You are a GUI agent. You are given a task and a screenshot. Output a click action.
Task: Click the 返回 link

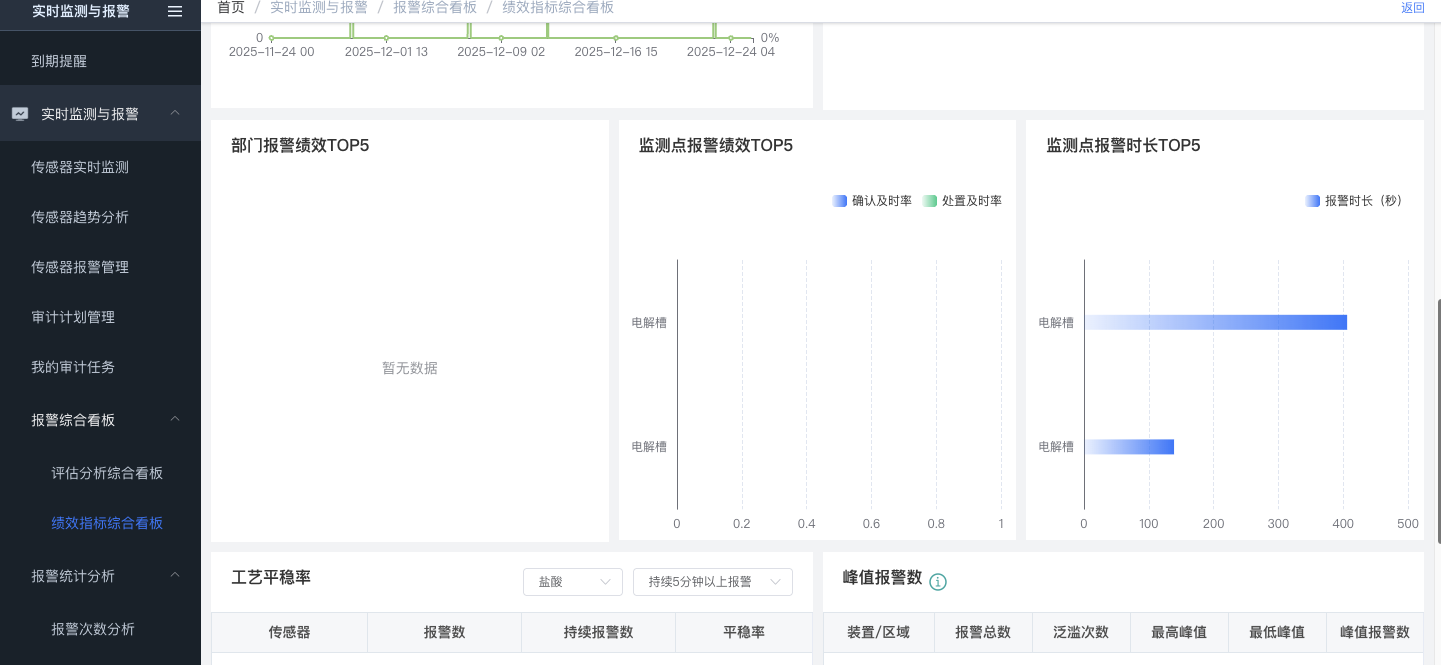point(1412,8)
